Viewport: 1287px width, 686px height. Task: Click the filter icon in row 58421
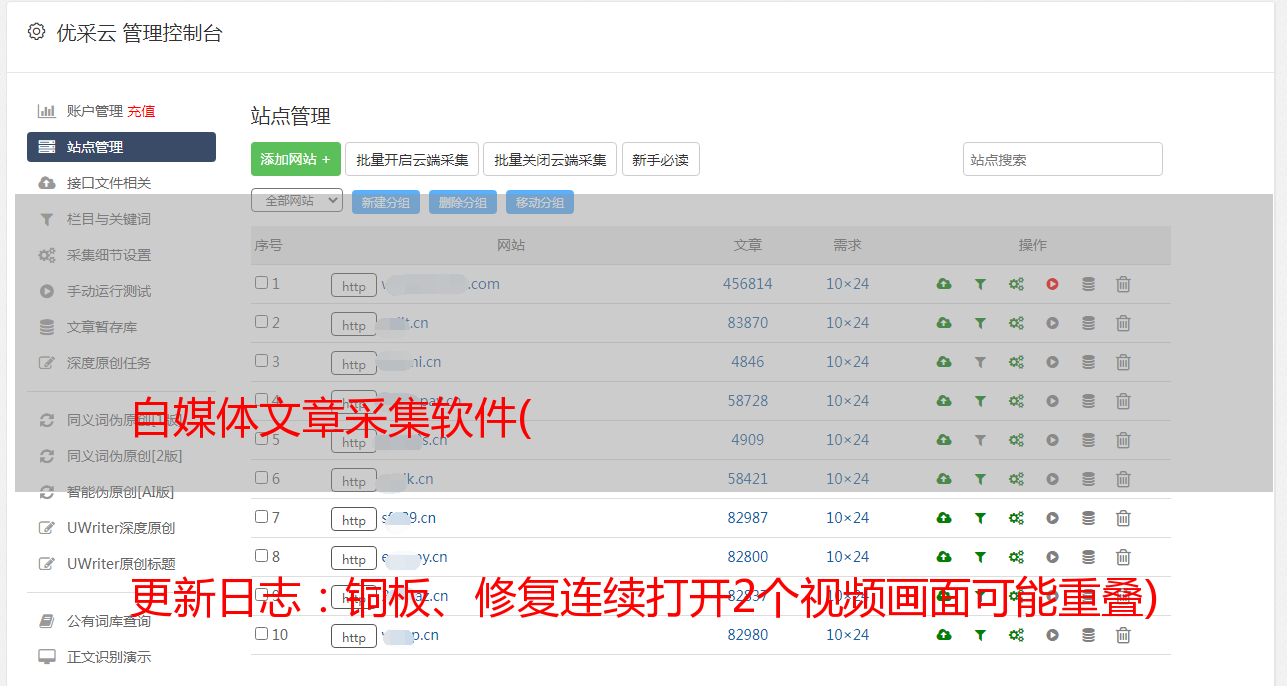click(980, 479)
